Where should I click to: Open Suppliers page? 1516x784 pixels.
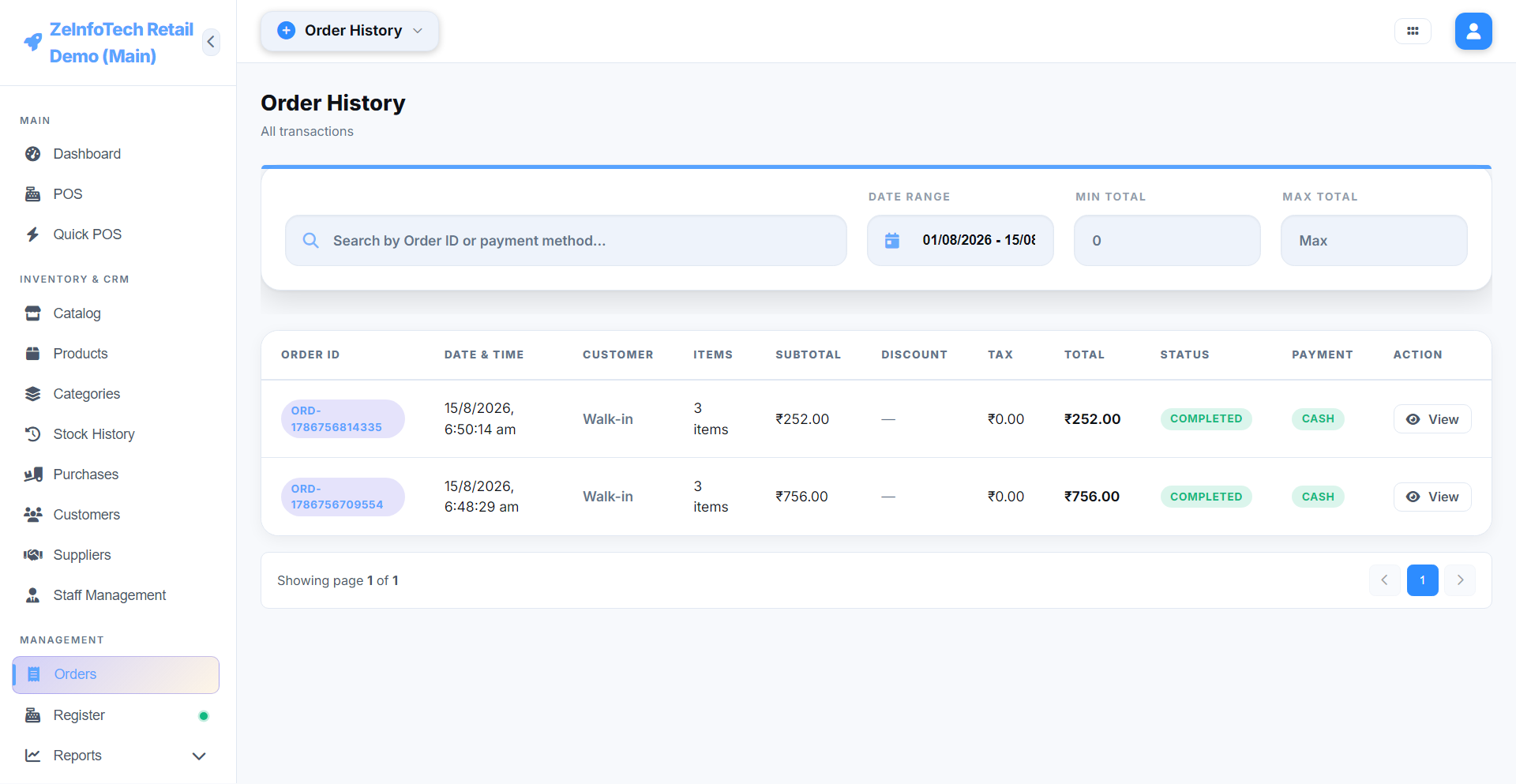[115, 555]
